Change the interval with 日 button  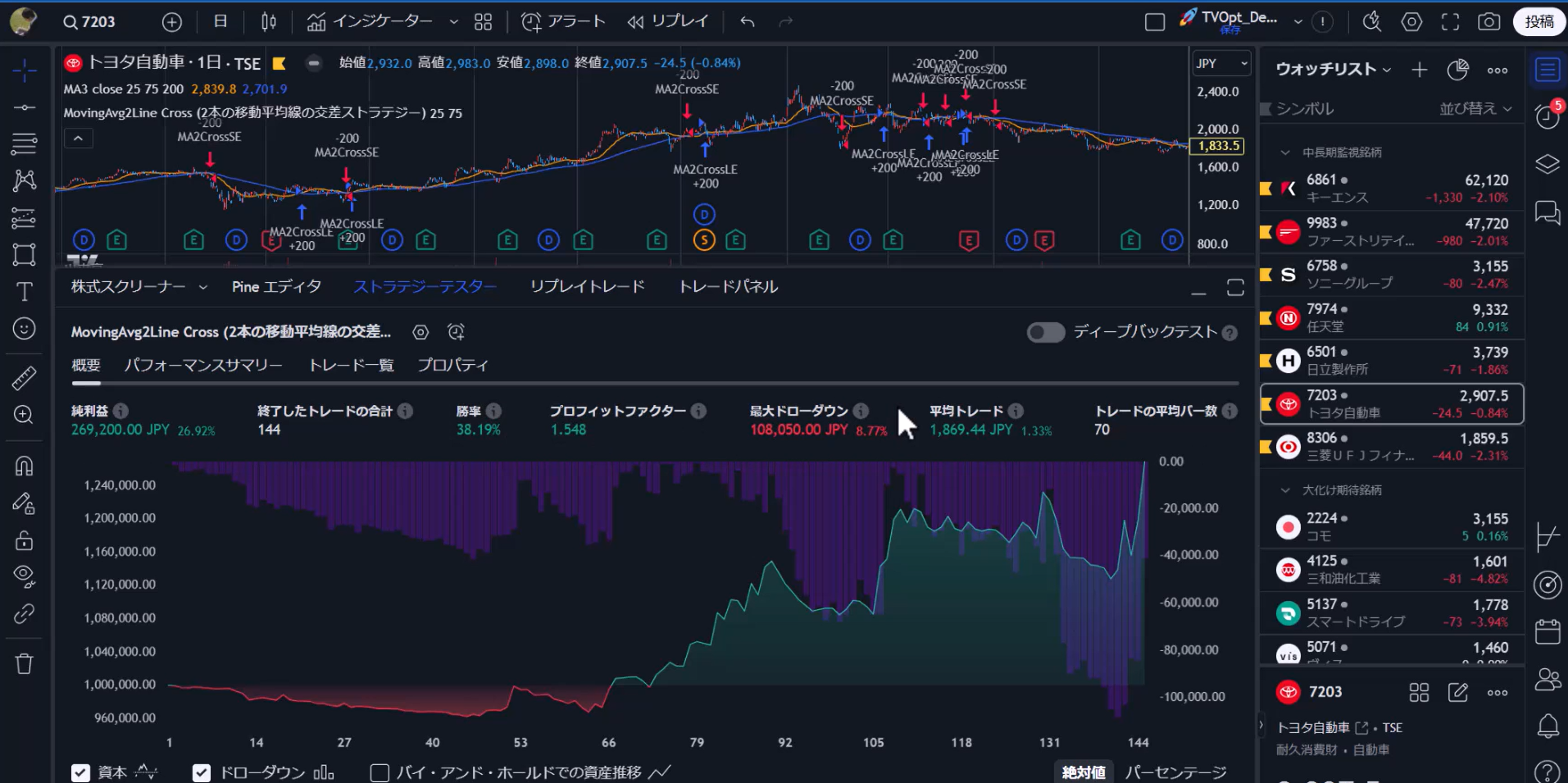tap(220, 22)
